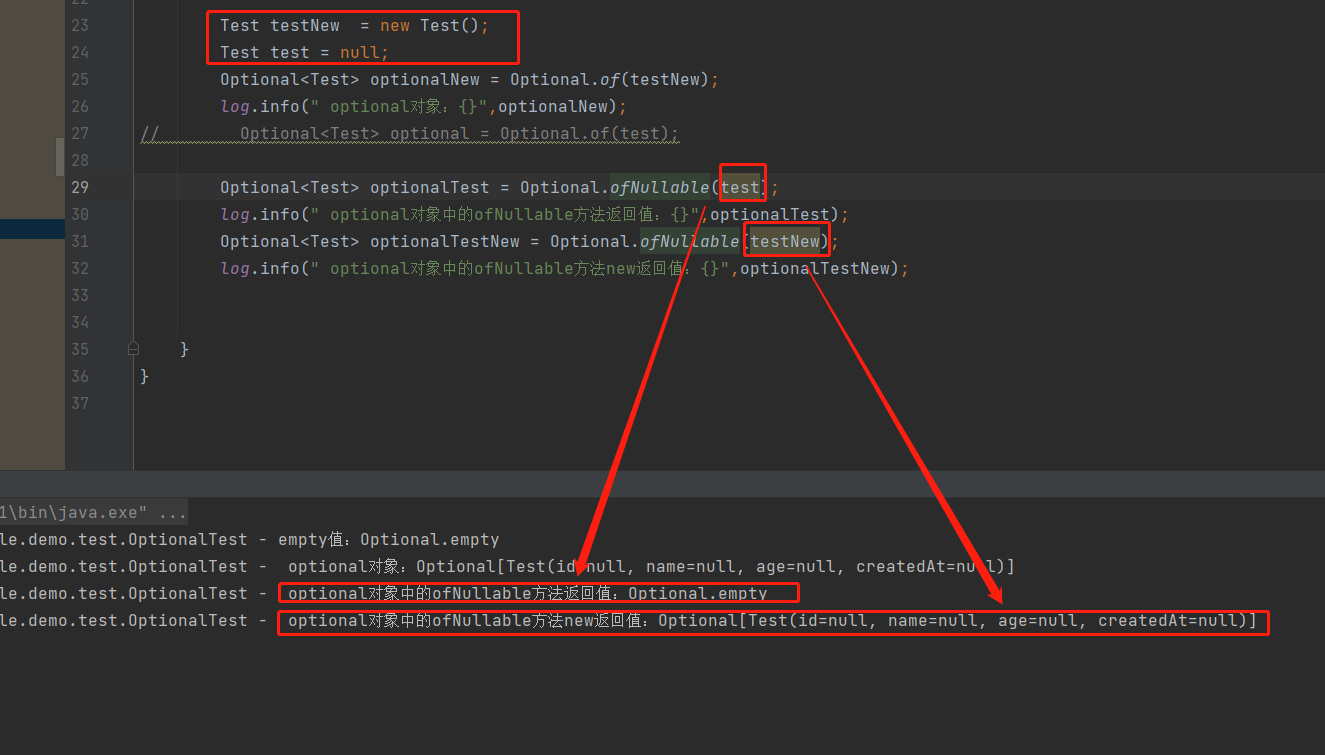The width and height of the screenshot is (1325, 755).
Task: Click the 'test' argument on line 29
Action: (741, 187)
